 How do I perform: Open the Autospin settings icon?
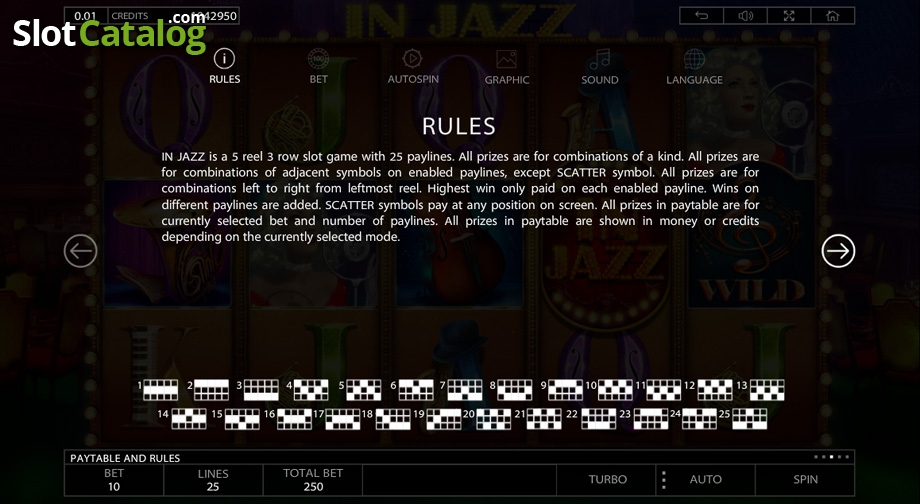[x=412, y=59]
